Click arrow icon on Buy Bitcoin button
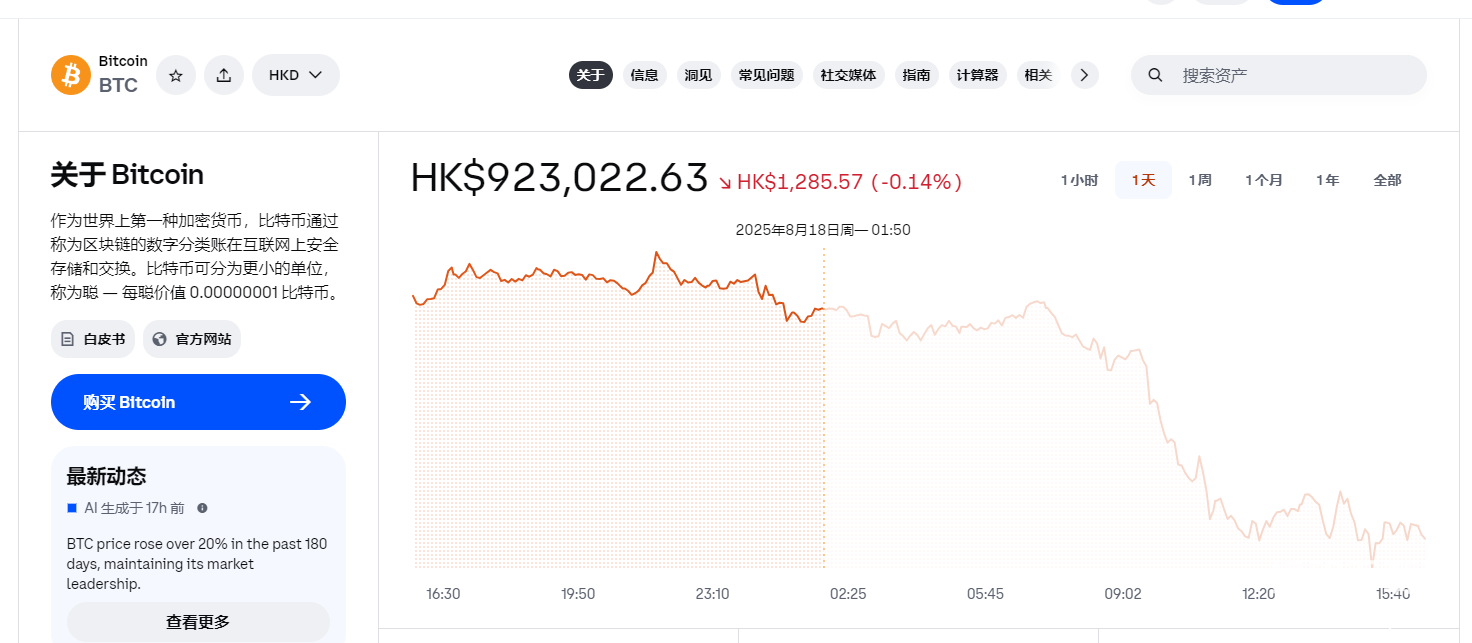Viewport: 1472px width, 643px height. tap(300, 402)
